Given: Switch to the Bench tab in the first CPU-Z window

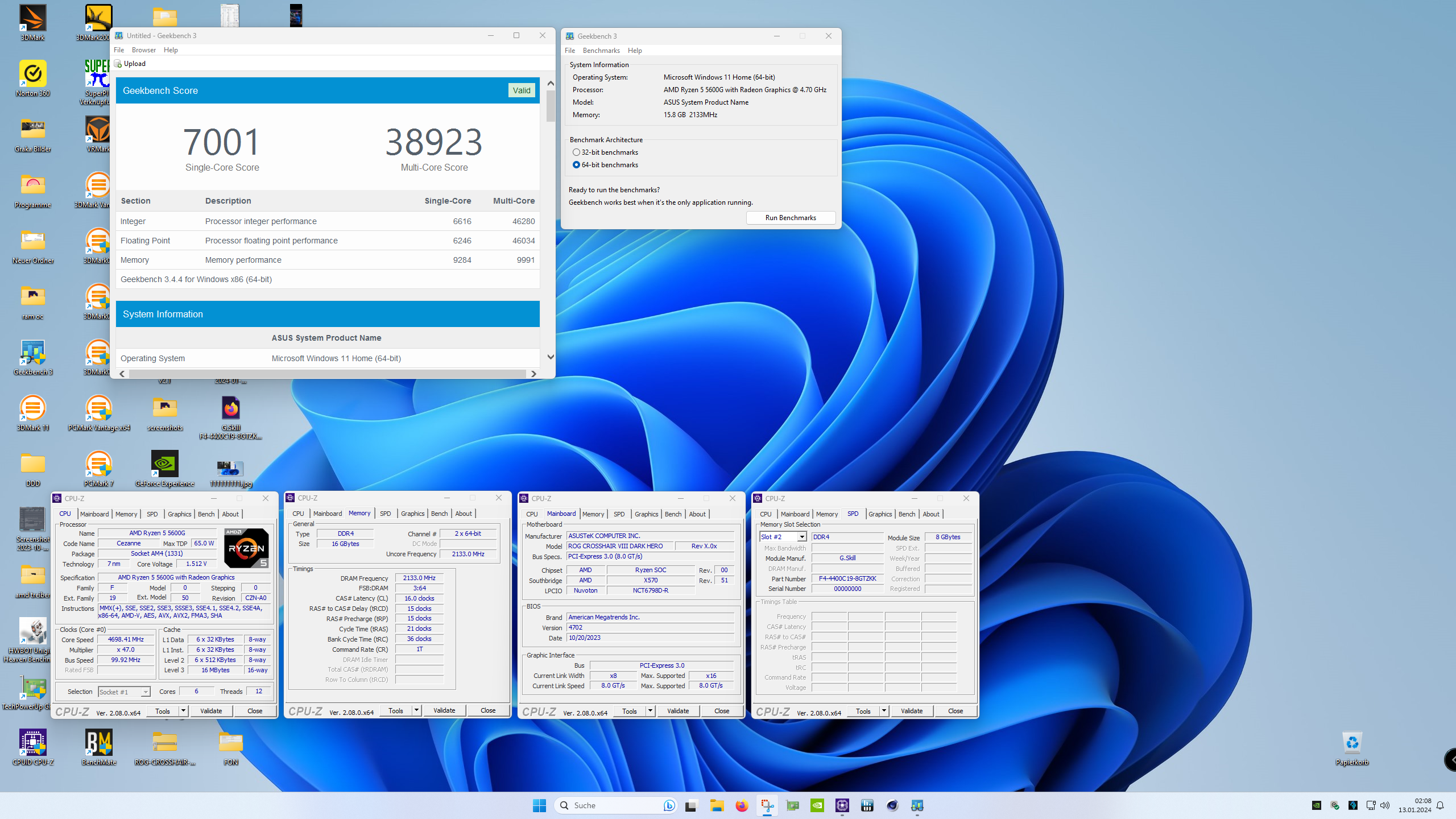Looking at the screenshot, I should [x=206, y=514].
